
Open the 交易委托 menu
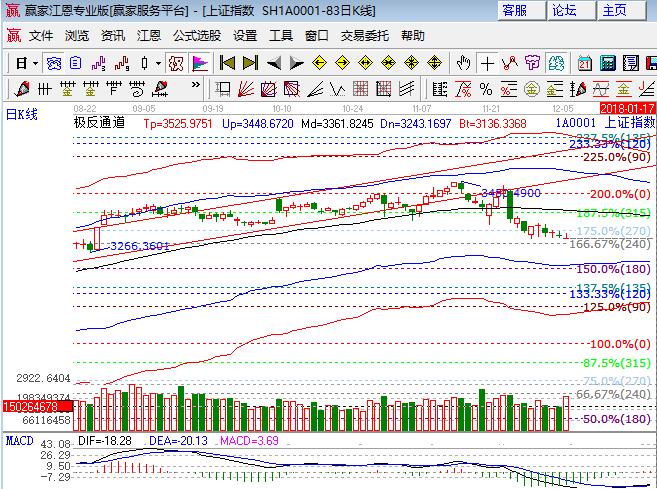tap(365, 35)
